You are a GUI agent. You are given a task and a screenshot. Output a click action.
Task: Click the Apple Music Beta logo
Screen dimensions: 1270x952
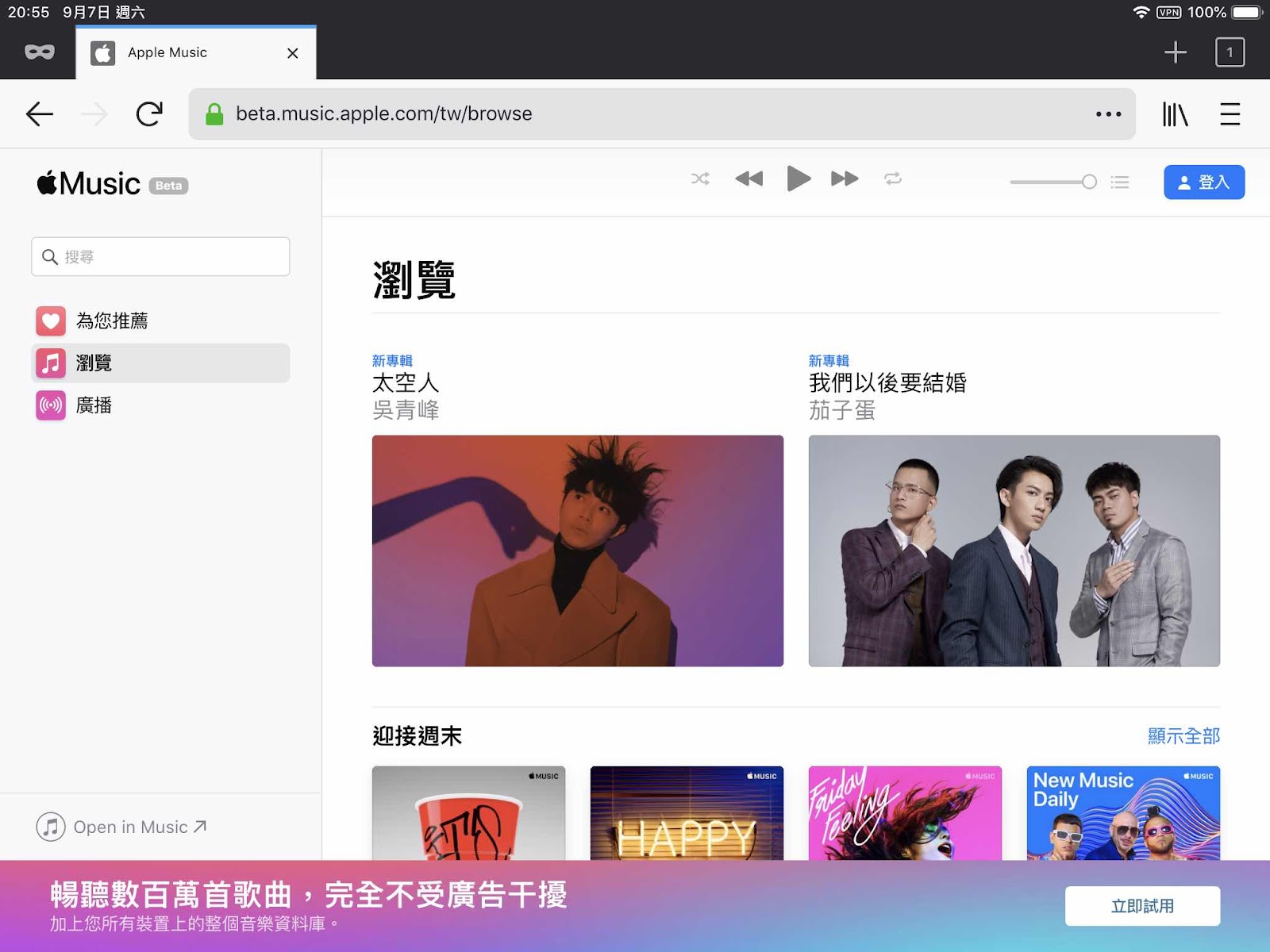(x=112, y=183)
